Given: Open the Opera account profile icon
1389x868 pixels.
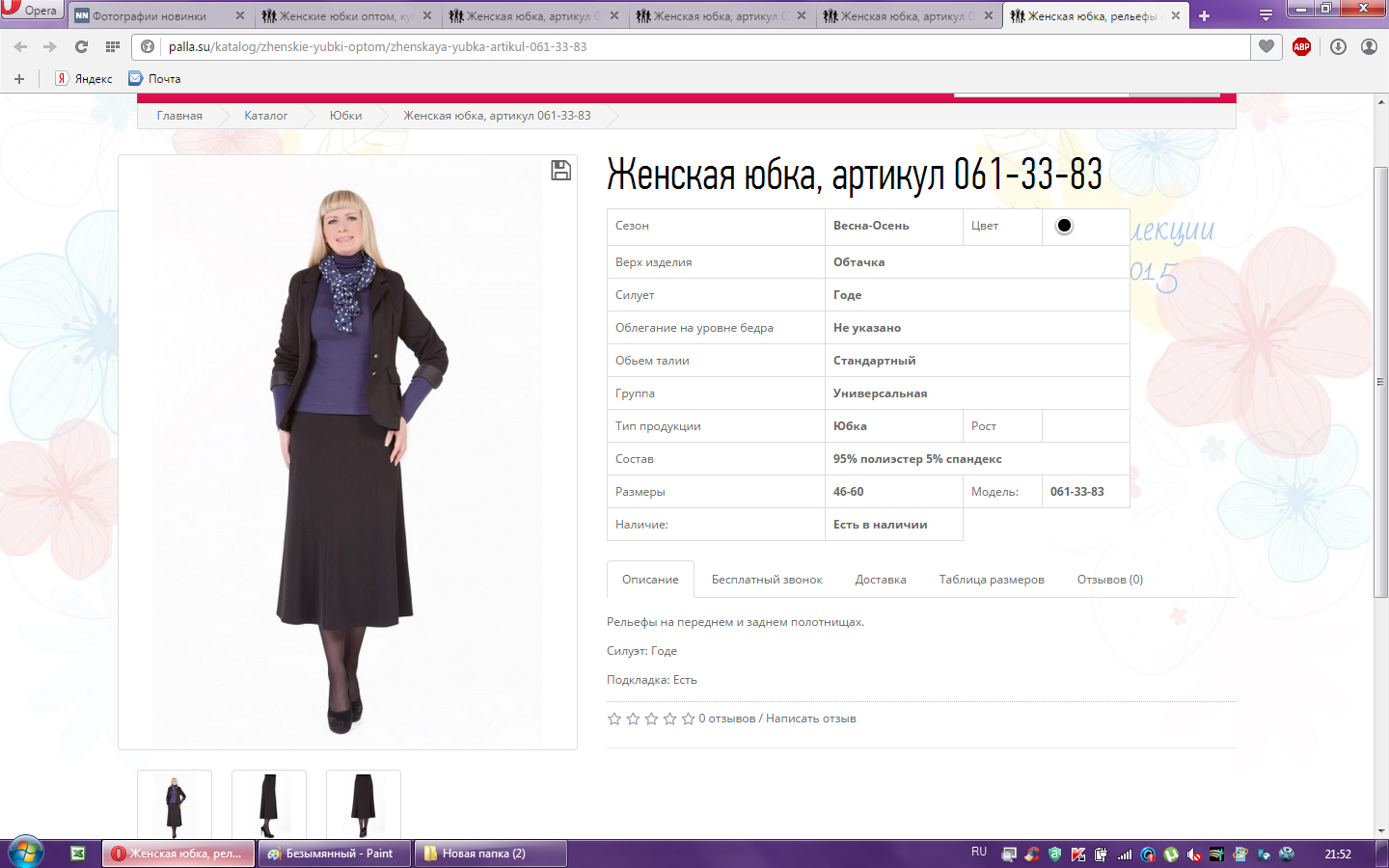Looking at the screenshot, I should coord(1369,46).
